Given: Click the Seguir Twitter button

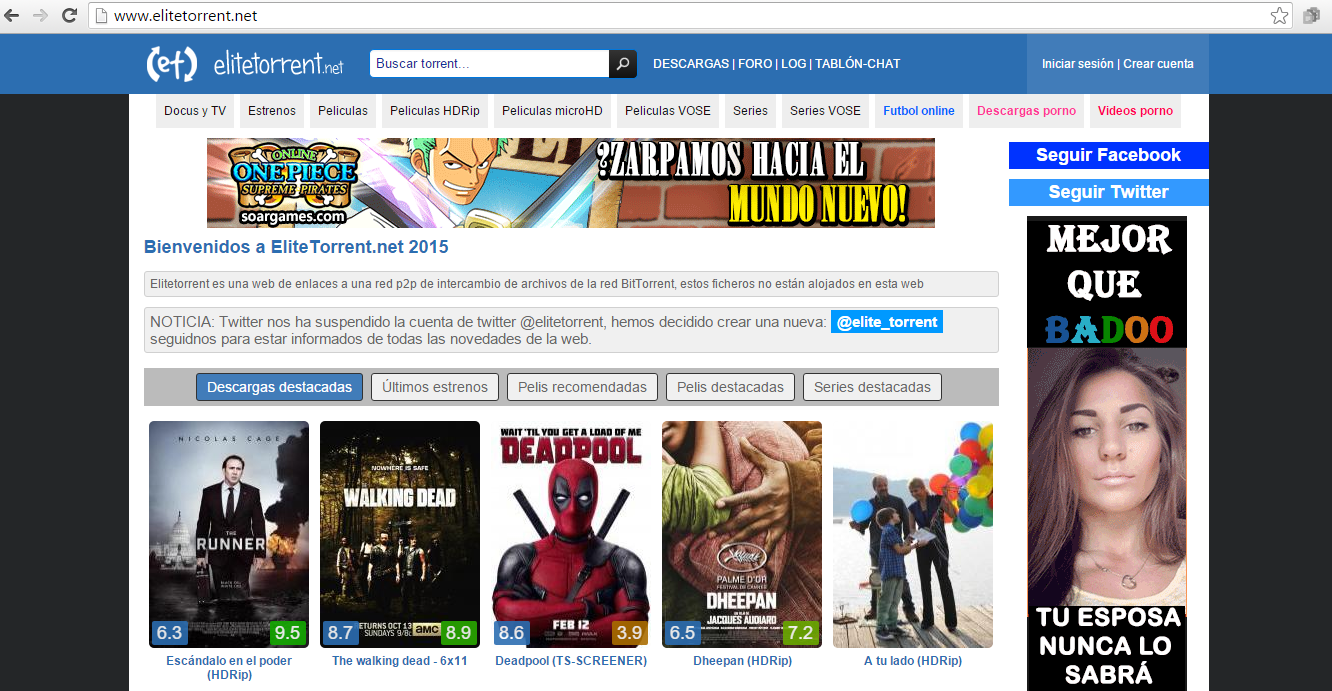Looking at the screenshot, I should tap(1108, 192).
